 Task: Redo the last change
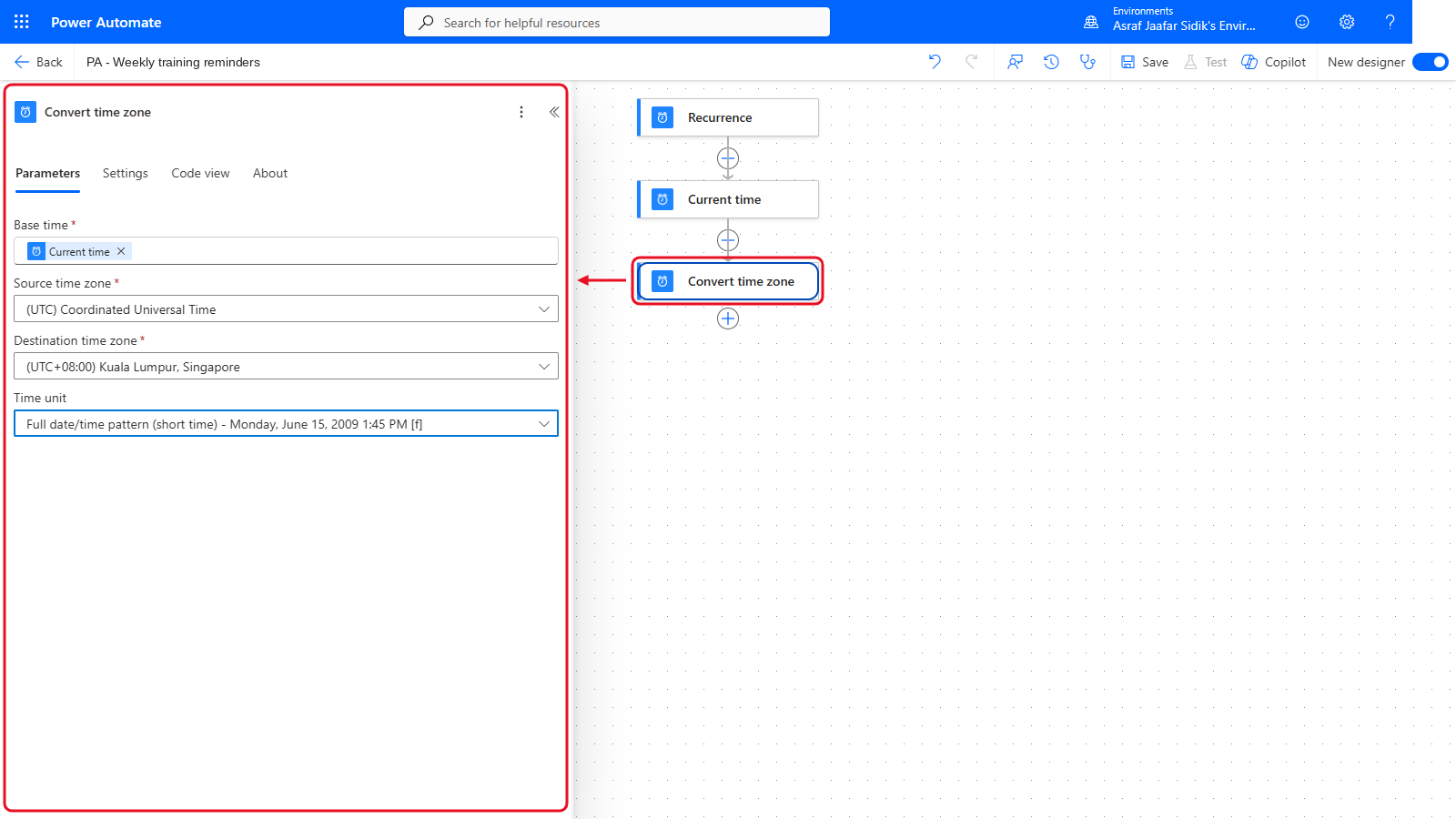(x=971, y=62)
